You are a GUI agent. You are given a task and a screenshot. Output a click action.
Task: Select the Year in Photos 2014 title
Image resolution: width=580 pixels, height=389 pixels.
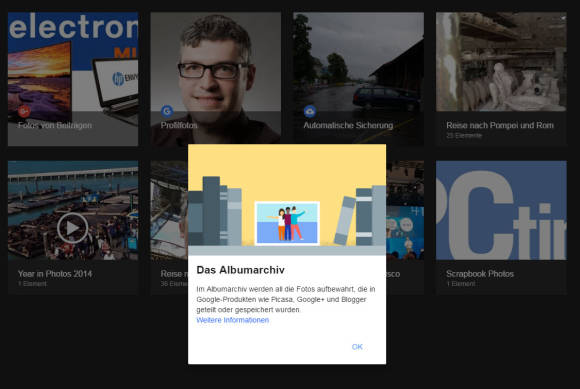(55, 274)
